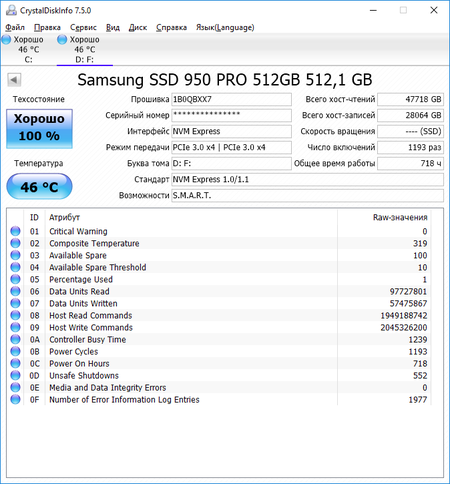The height and width of the screenshot is (484, 450).
Task: Open the Справка menu
Action: pyautogui.click(x=171, y=27)
